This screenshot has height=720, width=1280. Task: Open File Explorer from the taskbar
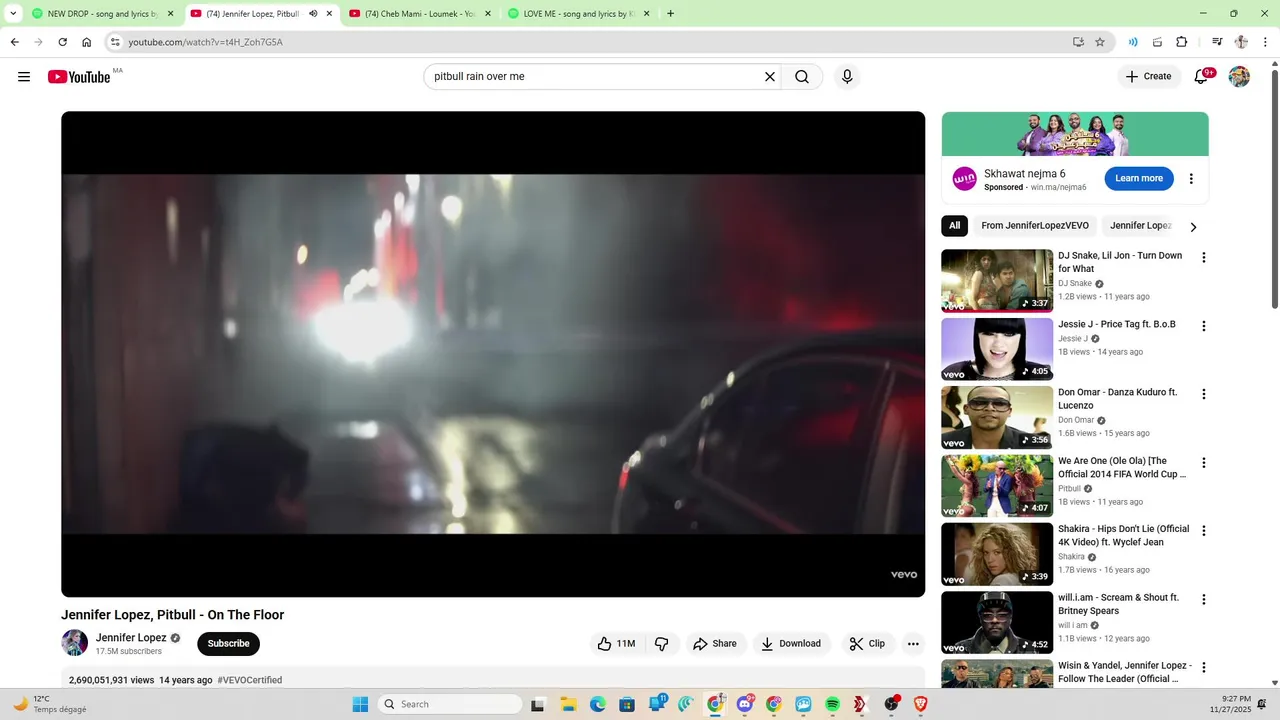(567, 704)
